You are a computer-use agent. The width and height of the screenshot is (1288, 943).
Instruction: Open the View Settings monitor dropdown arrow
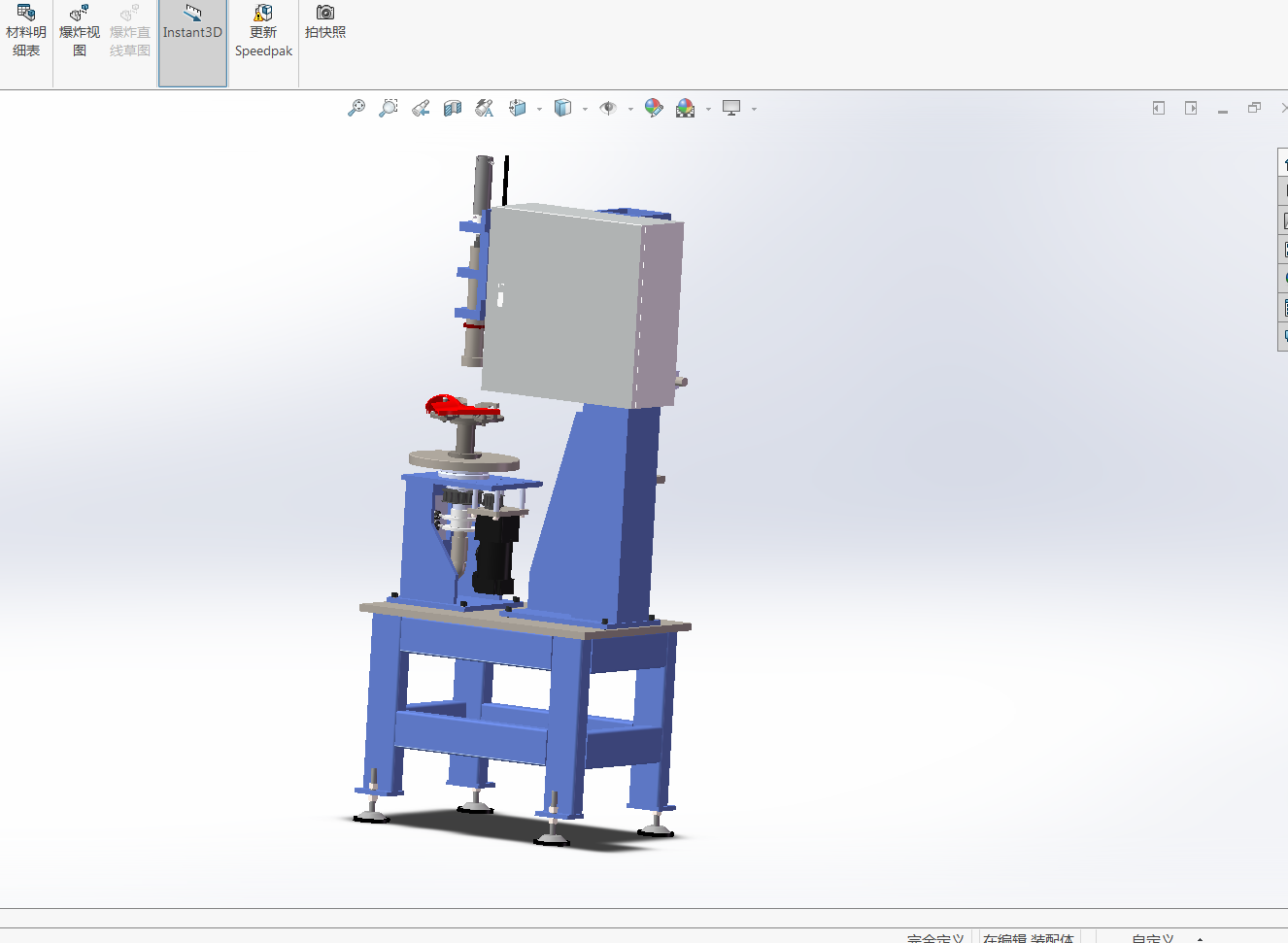point(754,109)
